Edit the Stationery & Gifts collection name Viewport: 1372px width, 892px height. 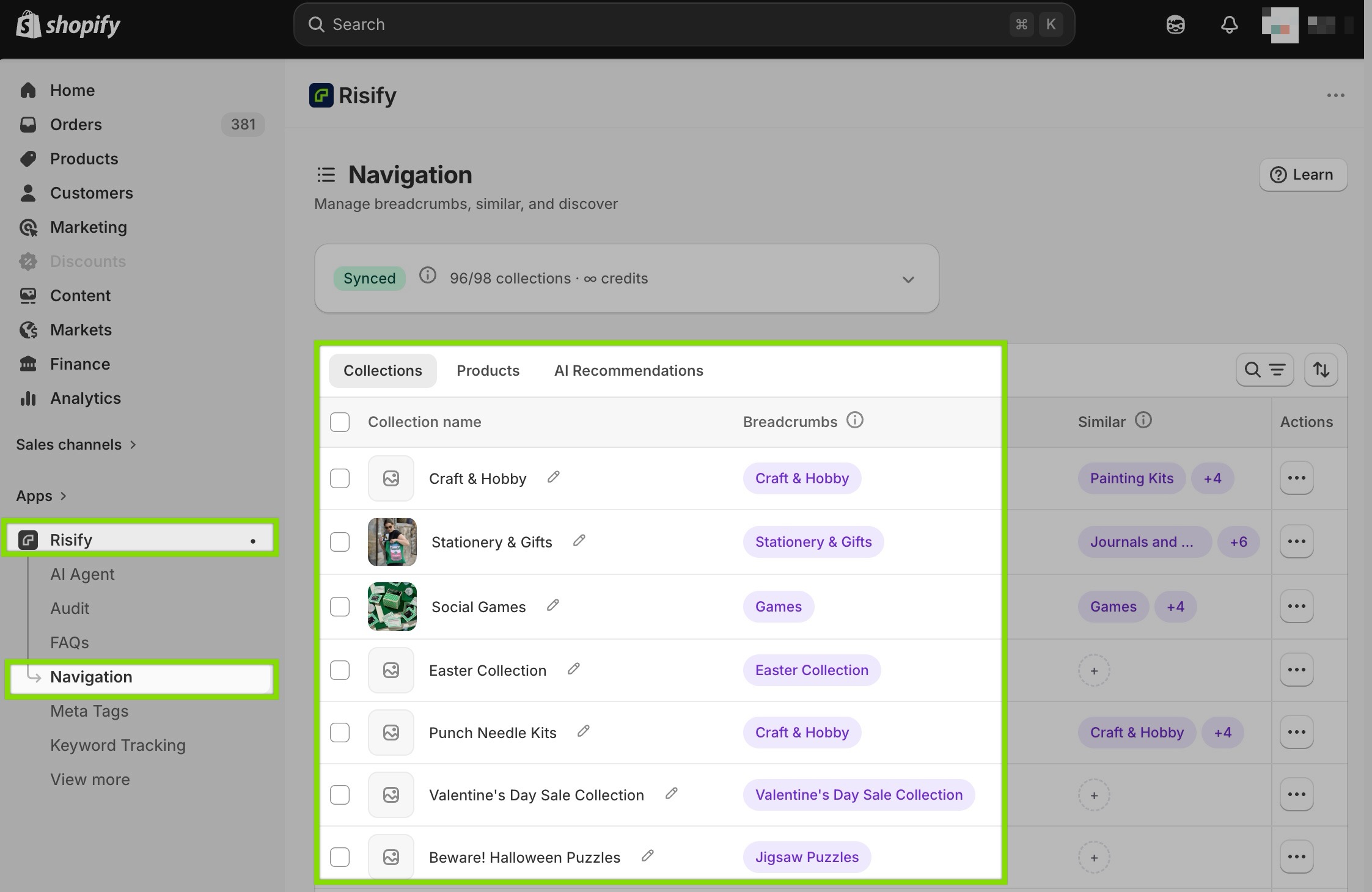[579, 541]
